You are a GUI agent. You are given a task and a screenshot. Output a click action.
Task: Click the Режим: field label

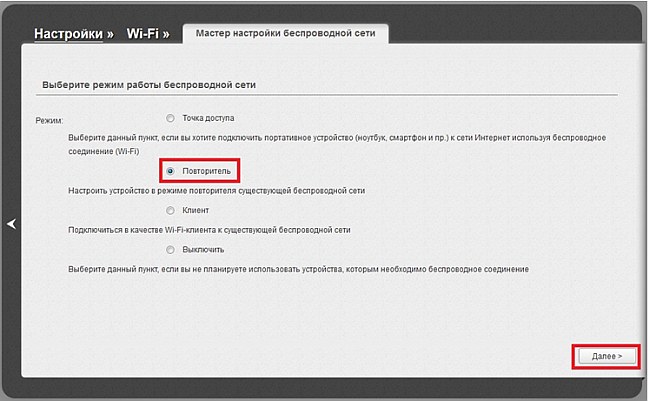pos(50,120)
